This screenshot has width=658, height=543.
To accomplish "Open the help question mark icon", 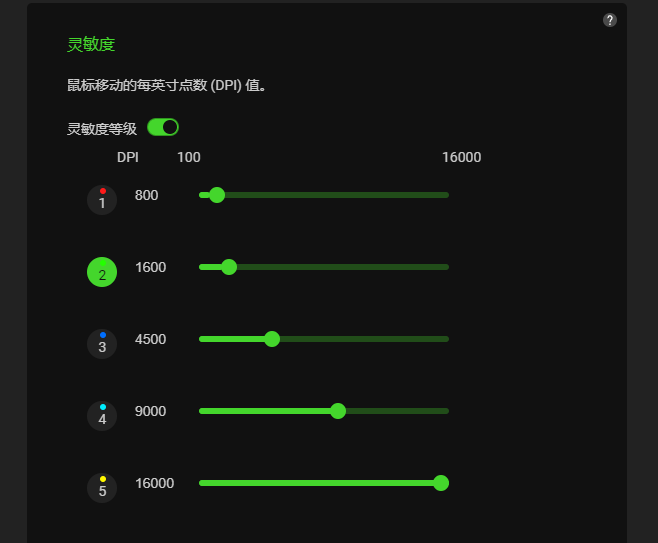I will pyautogui.click(x=610, y=20).
